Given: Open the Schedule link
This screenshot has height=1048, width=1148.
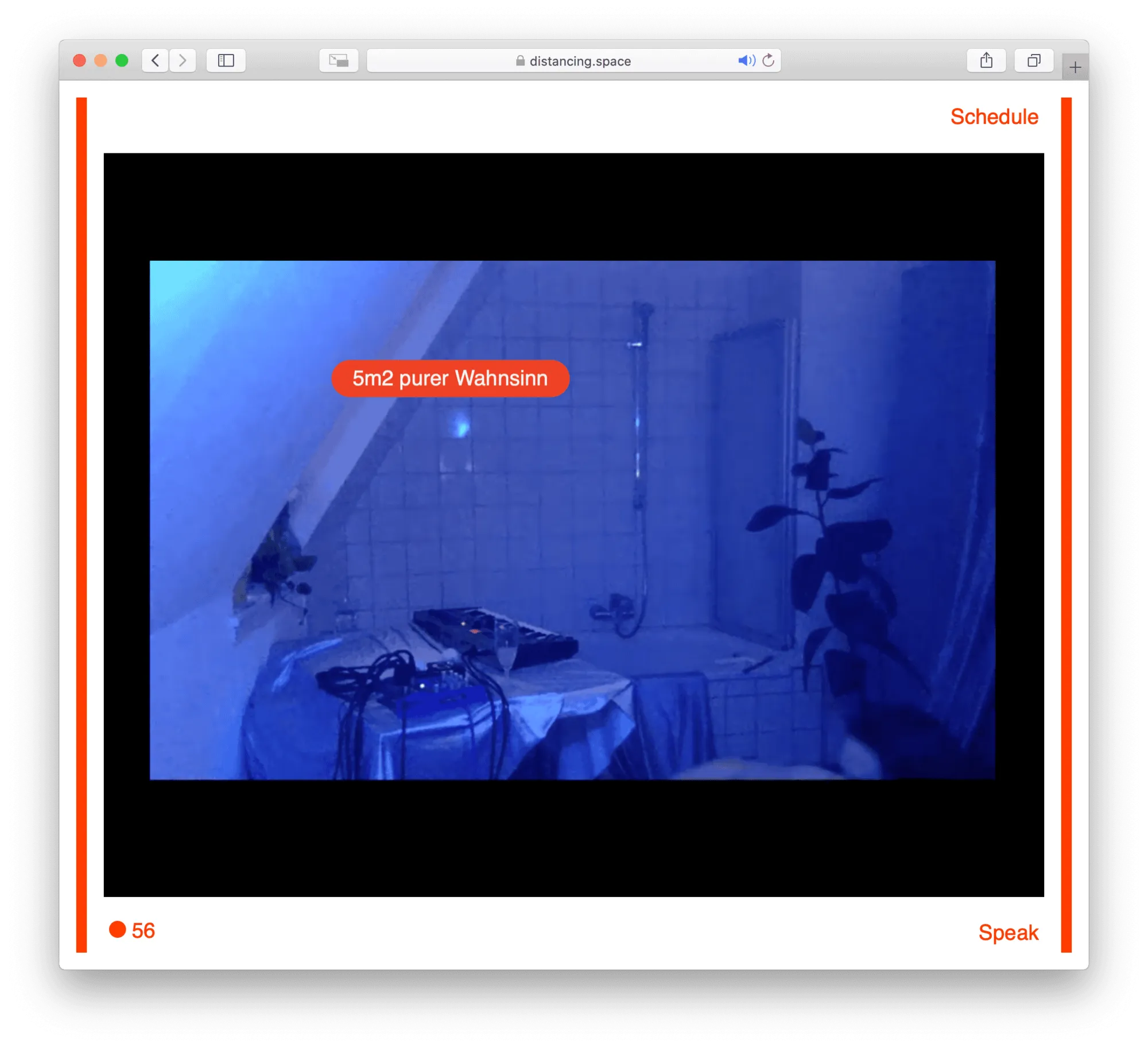Looking at the screenshot, I should (994, 117).
